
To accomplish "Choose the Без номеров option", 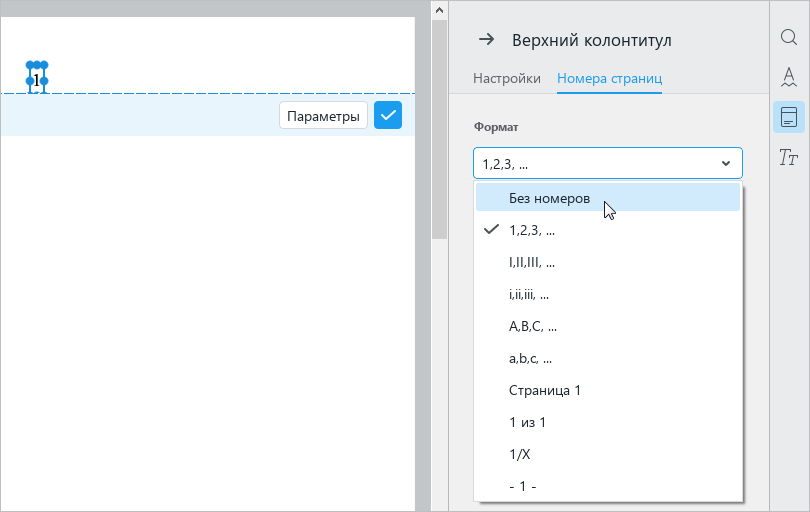I will [x=549, y=198].
